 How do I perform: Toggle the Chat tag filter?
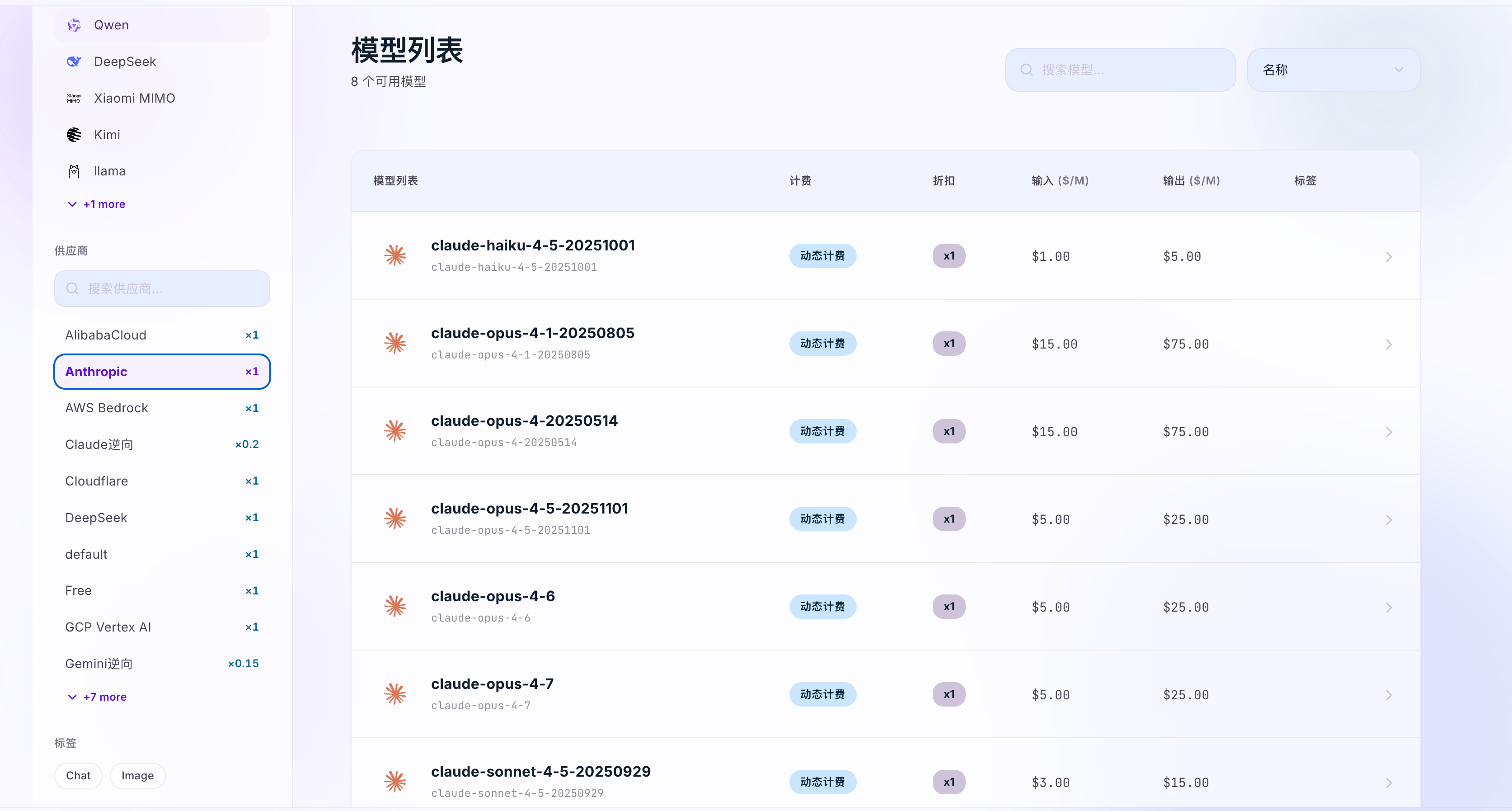pyautogui.click(x=78, y=776)
